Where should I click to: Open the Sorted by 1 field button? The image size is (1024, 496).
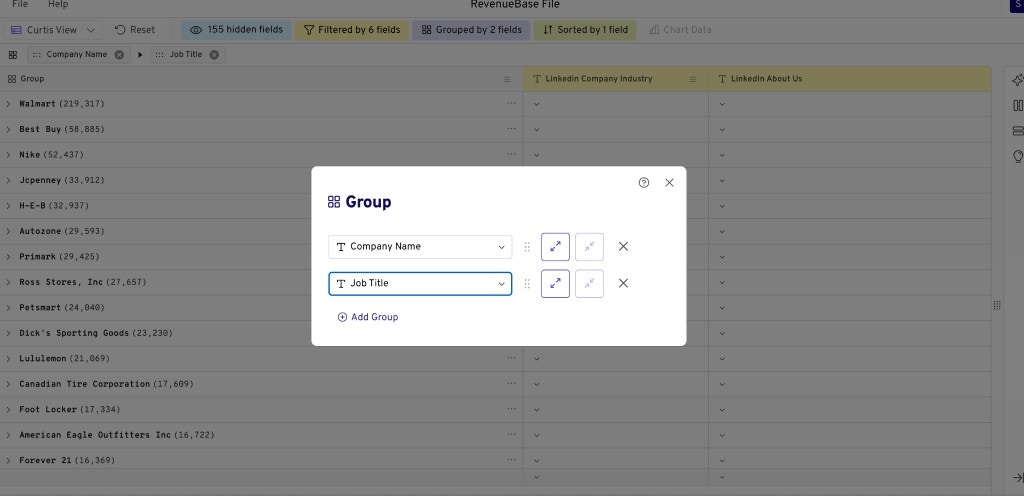click(x=585, y=30)
